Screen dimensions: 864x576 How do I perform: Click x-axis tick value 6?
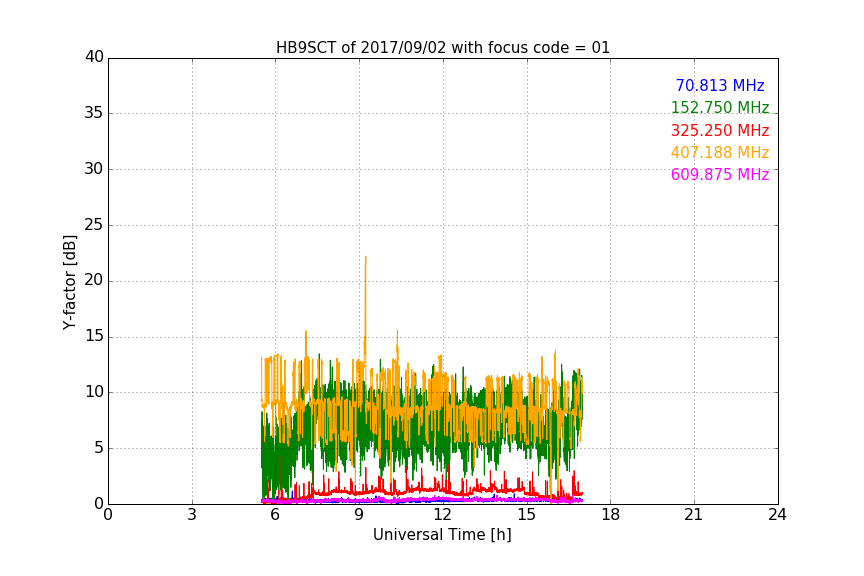click(275, 515)
